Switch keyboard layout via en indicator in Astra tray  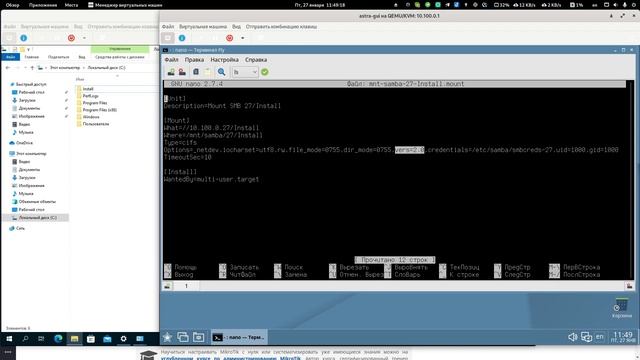600,337
